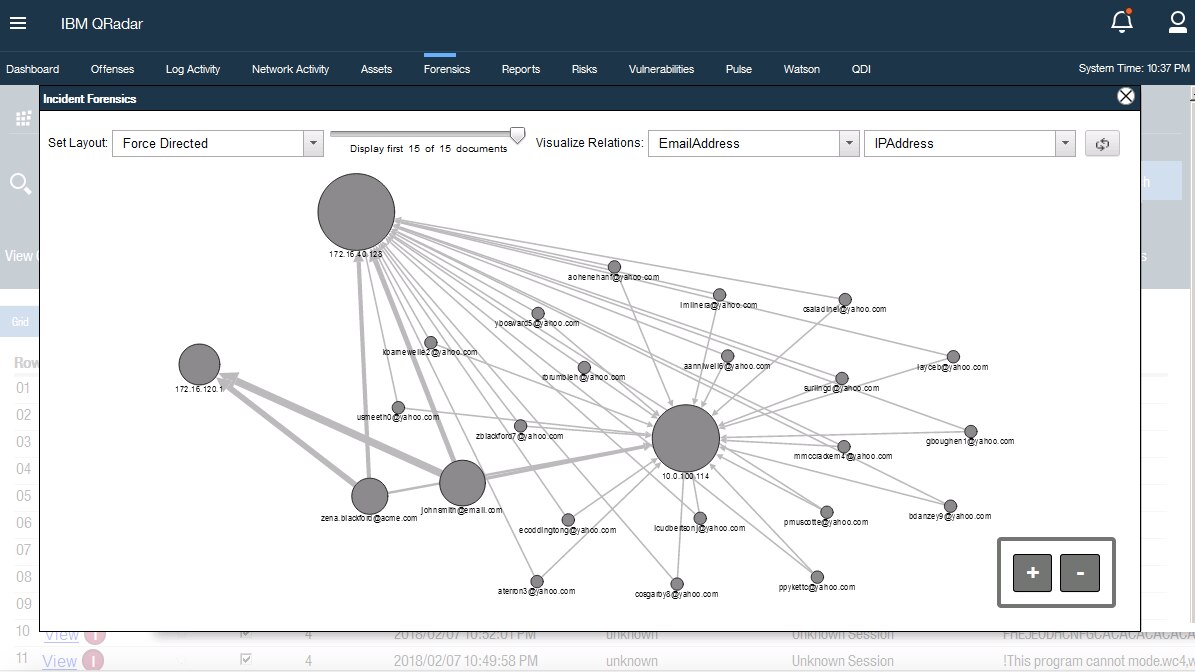Switch to the Pulse tab
Screen dimensions: 1195x672
[x=738, y=69]
